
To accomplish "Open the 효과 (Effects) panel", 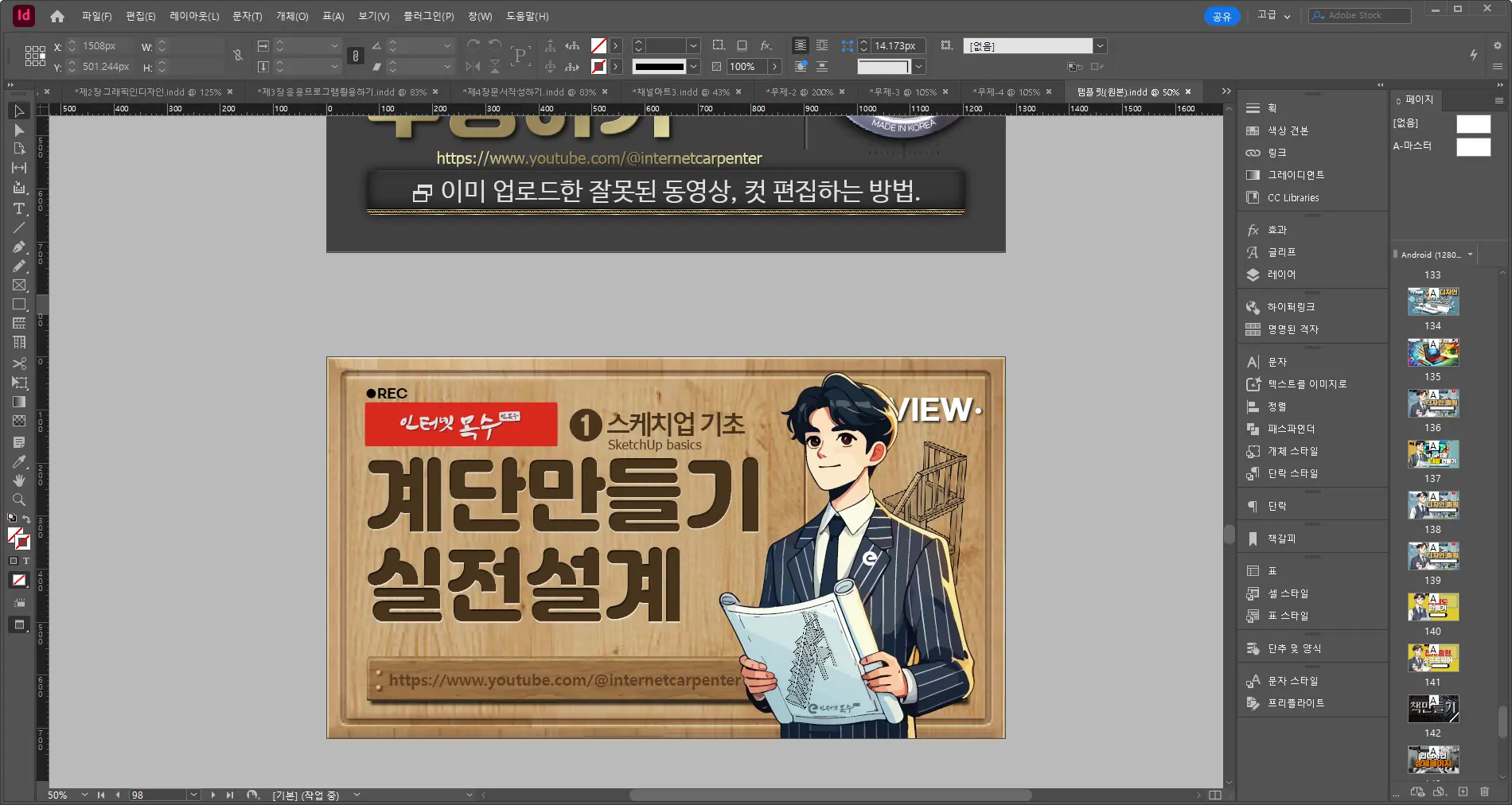I will [x=1275, y=230].
